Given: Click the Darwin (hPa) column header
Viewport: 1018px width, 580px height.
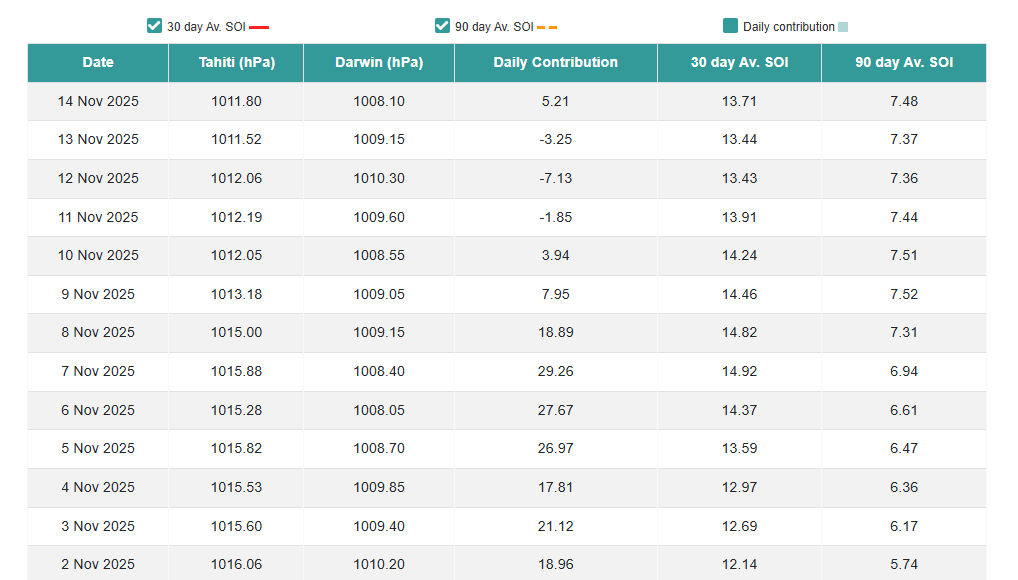Looking at the screenshot, I should (x=379, y=62).
